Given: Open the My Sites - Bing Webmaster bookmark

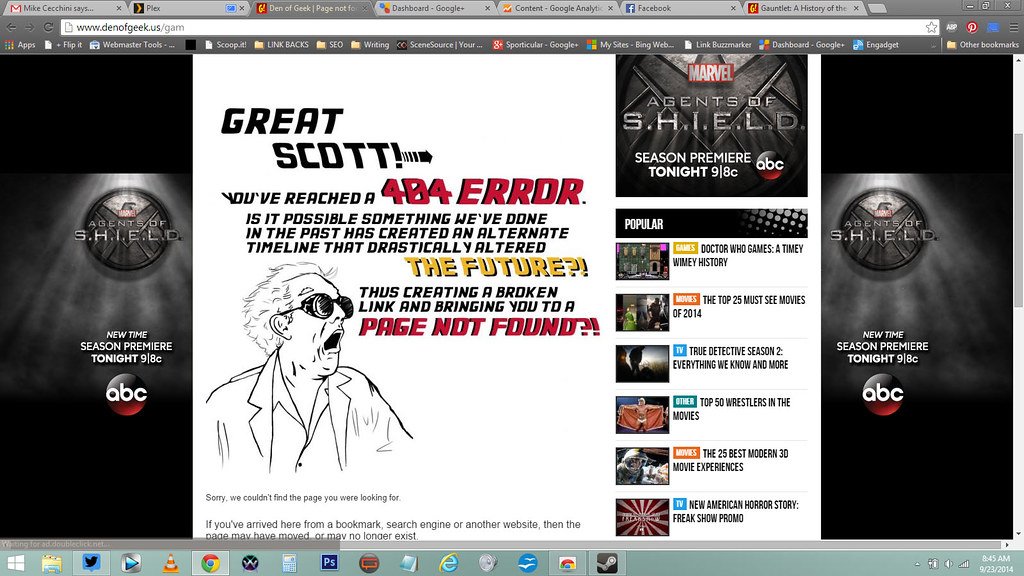Looking at the screenshot, I should pos(631,45).
